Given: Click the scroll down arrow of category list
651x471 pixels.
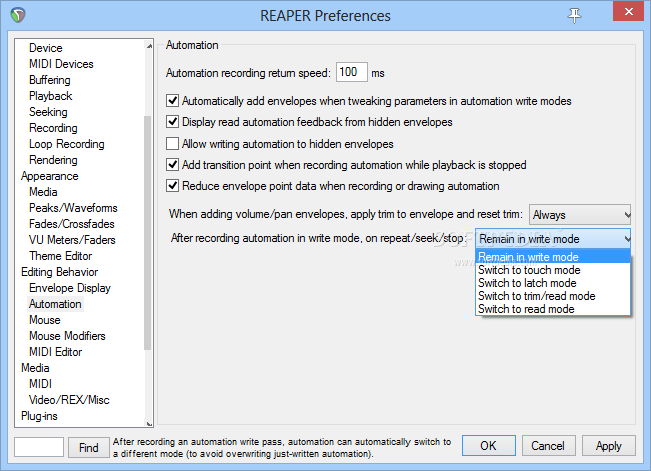Looking at the screenshot, I should (149, 423).
